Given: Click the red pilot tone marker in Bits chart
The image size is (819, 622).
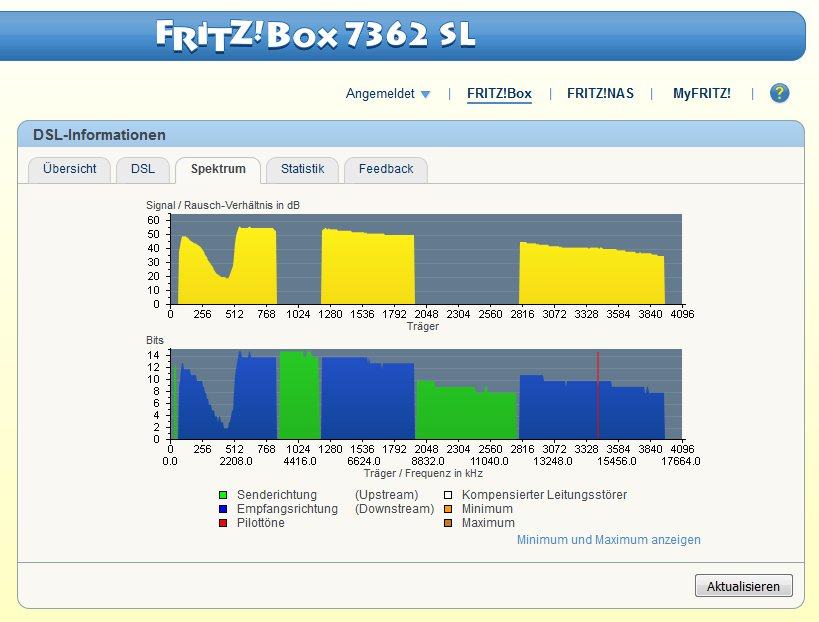Looking at the screenshot, I should (598, 395).
